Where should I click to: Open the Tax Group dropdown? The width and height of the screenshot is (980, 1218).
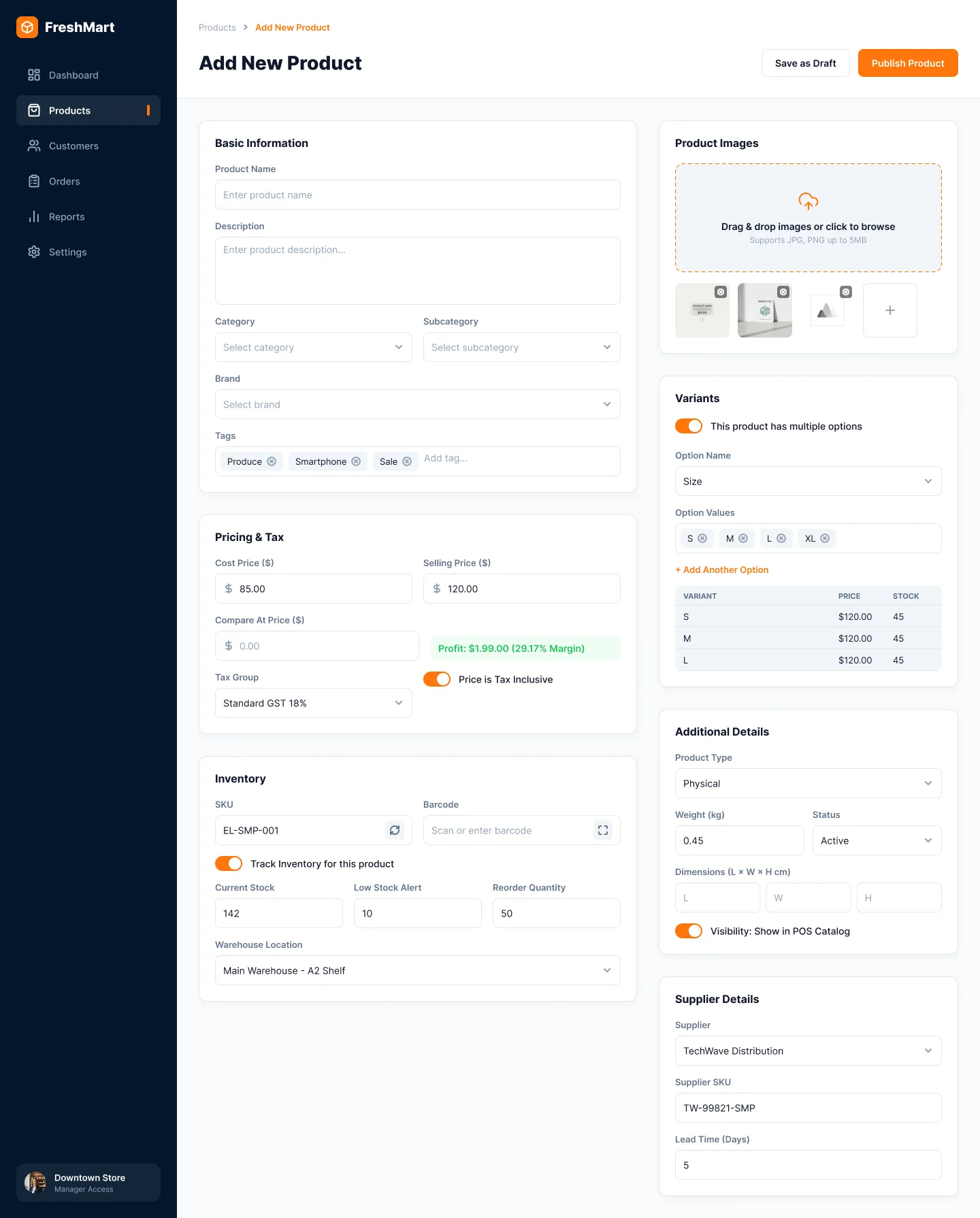[314, 703]
